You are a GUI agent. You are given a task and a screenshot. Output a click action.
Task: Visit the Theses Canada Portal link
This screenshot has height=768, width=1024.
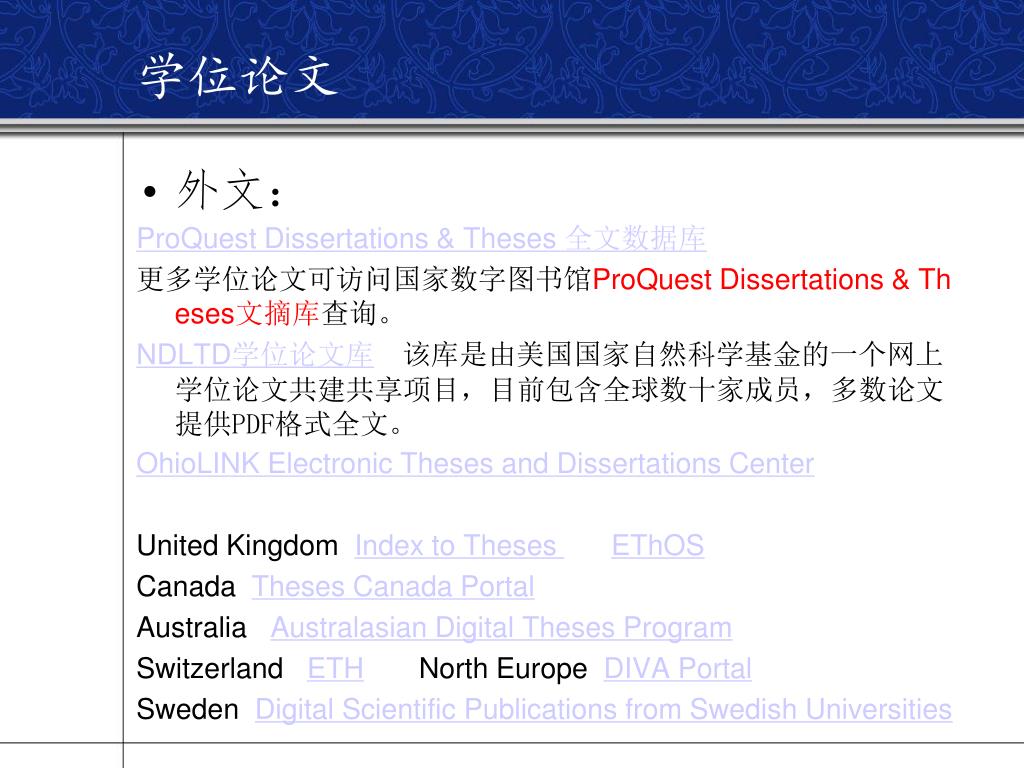point(393,586)
